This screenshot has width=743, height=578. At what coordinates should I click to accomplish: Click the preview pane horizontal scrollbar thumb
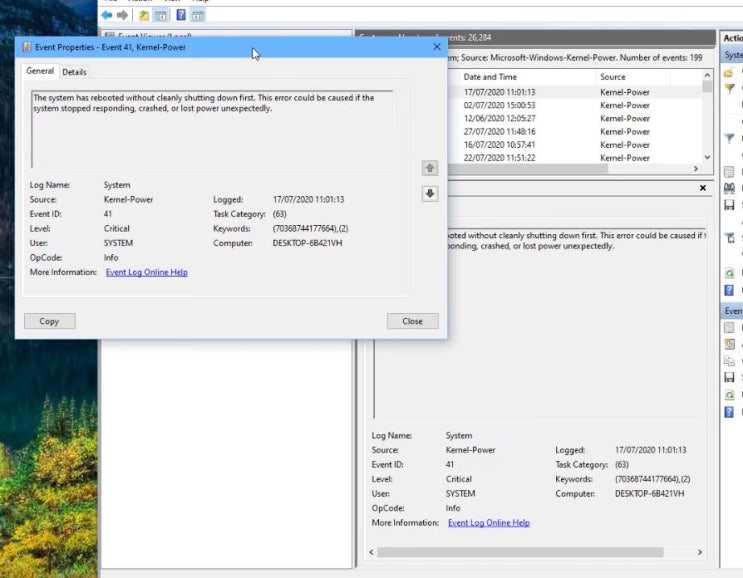[x=520, y=552]
